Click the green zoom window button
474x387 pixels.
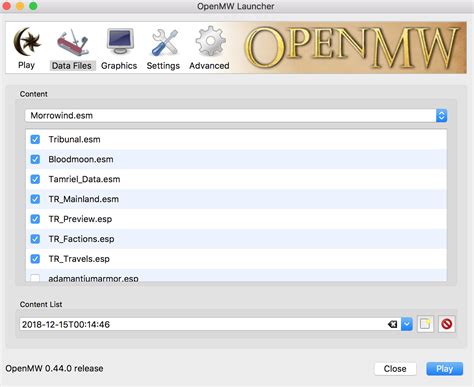coord(33,6)
